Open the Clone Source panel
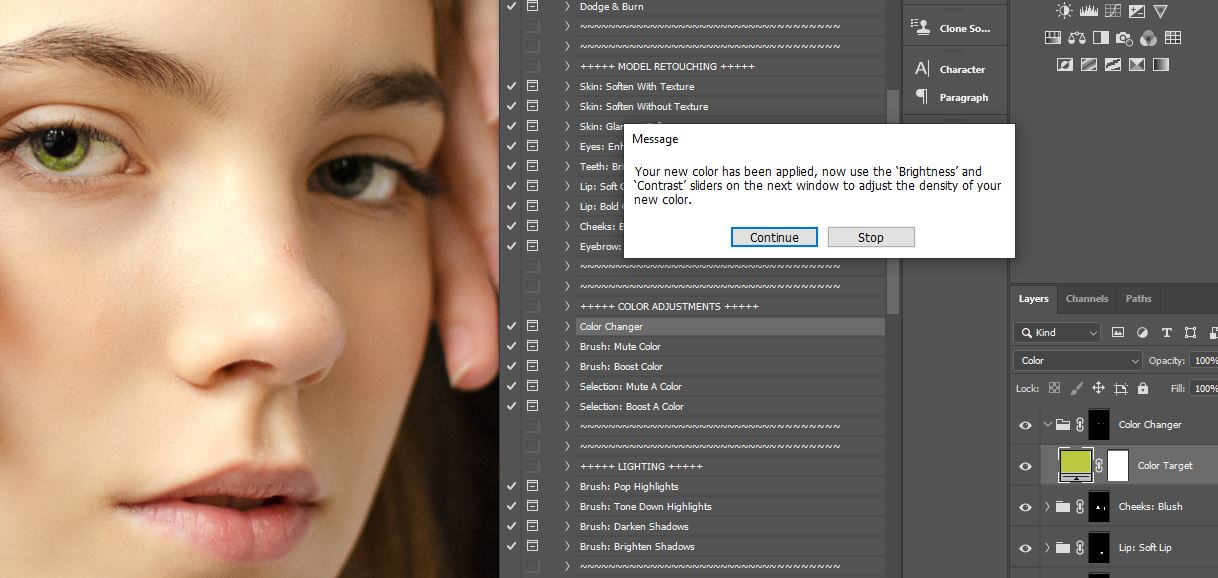The image size is (1218, 578). click(953, 29)
